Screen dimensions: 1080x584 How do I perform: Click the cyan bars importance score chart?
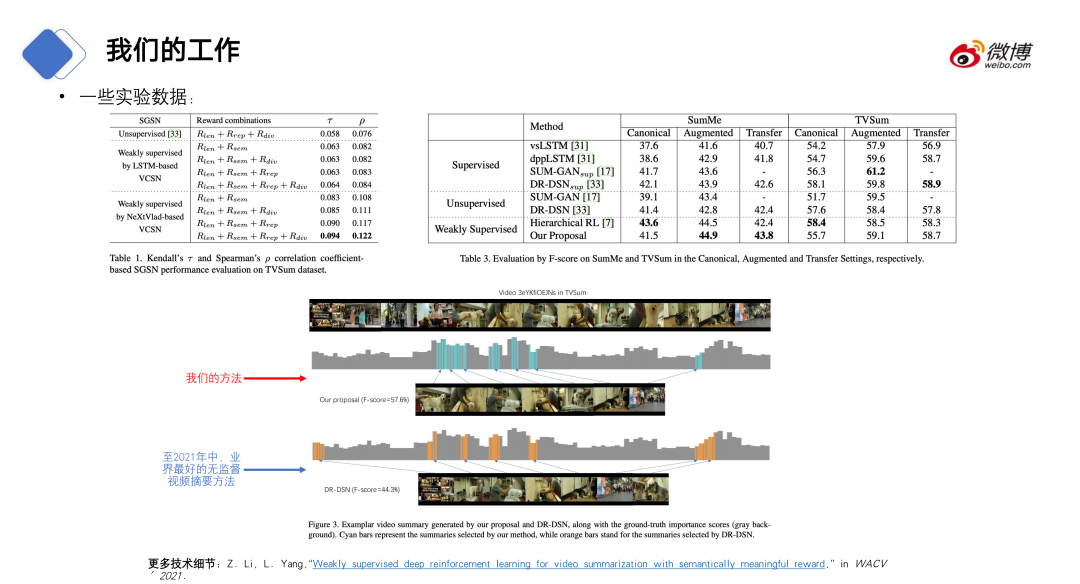(x=541, y=354)
